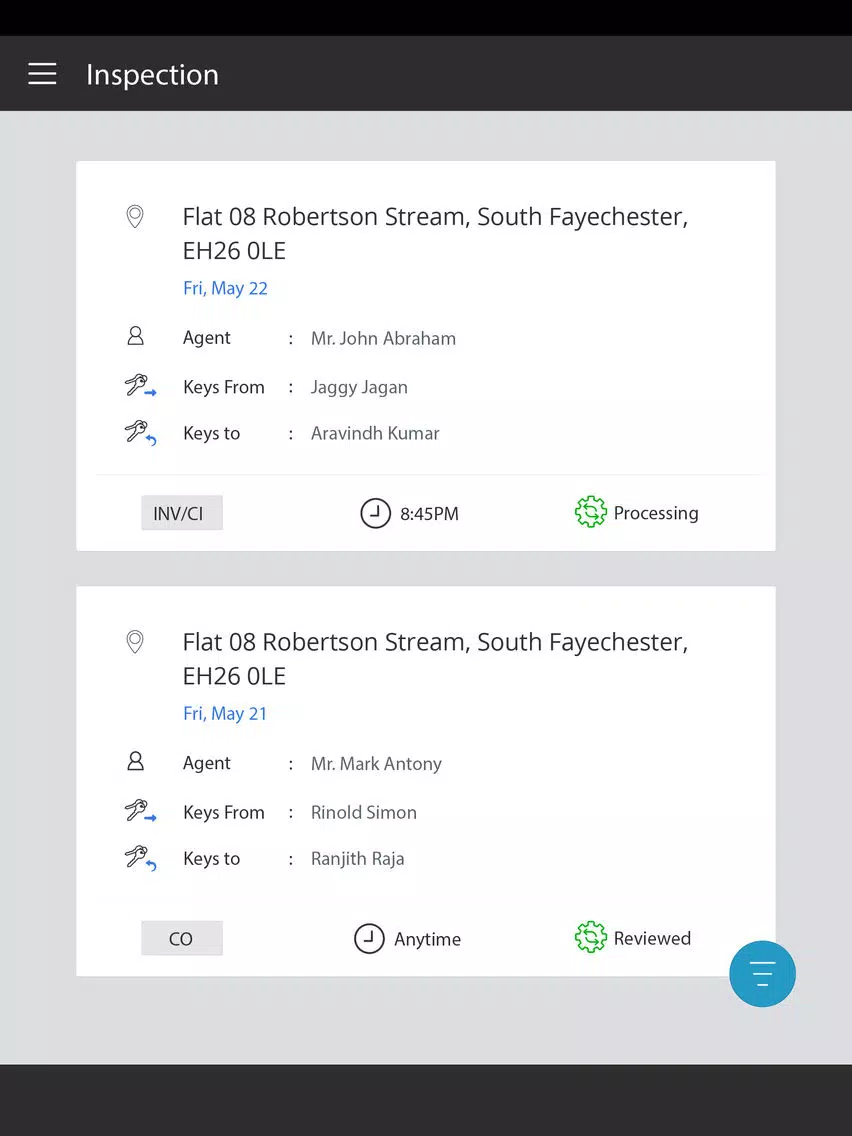Screen dimensions: 852x1136
Task: Open address of the Fri, May 21 inspection
Action: [435, 659]
